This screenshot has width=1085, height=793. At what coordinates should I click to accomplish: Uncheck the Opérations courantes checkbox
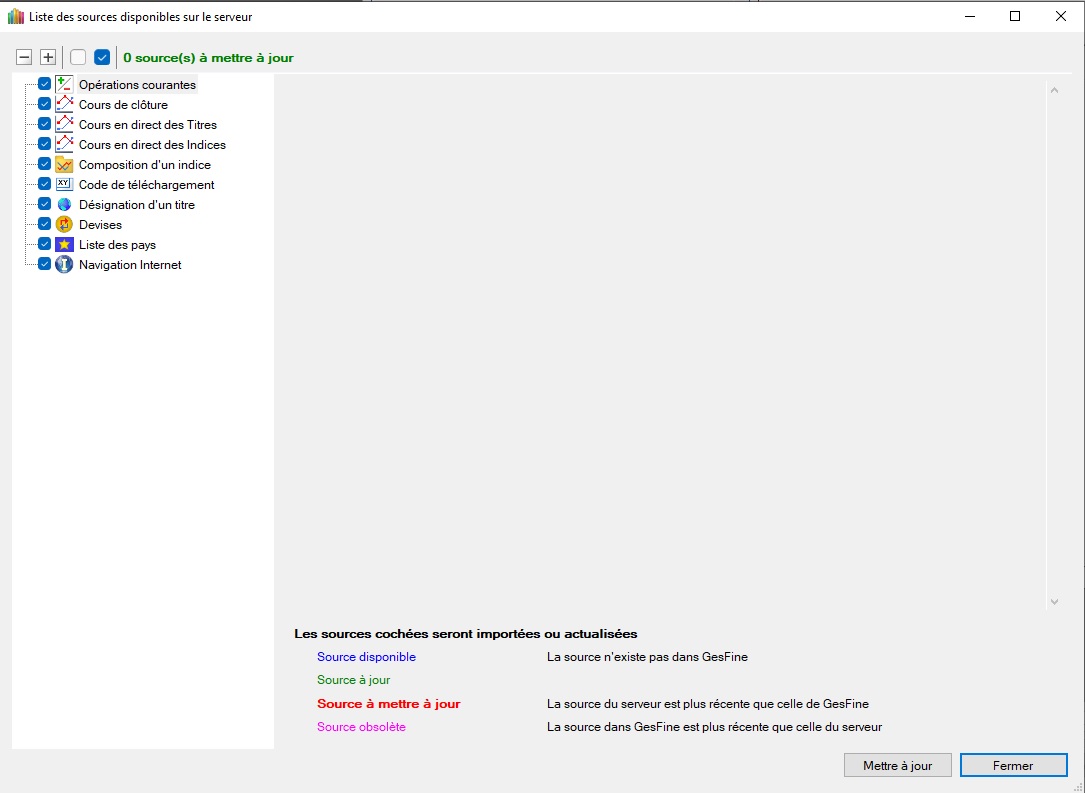pos(44,85)
